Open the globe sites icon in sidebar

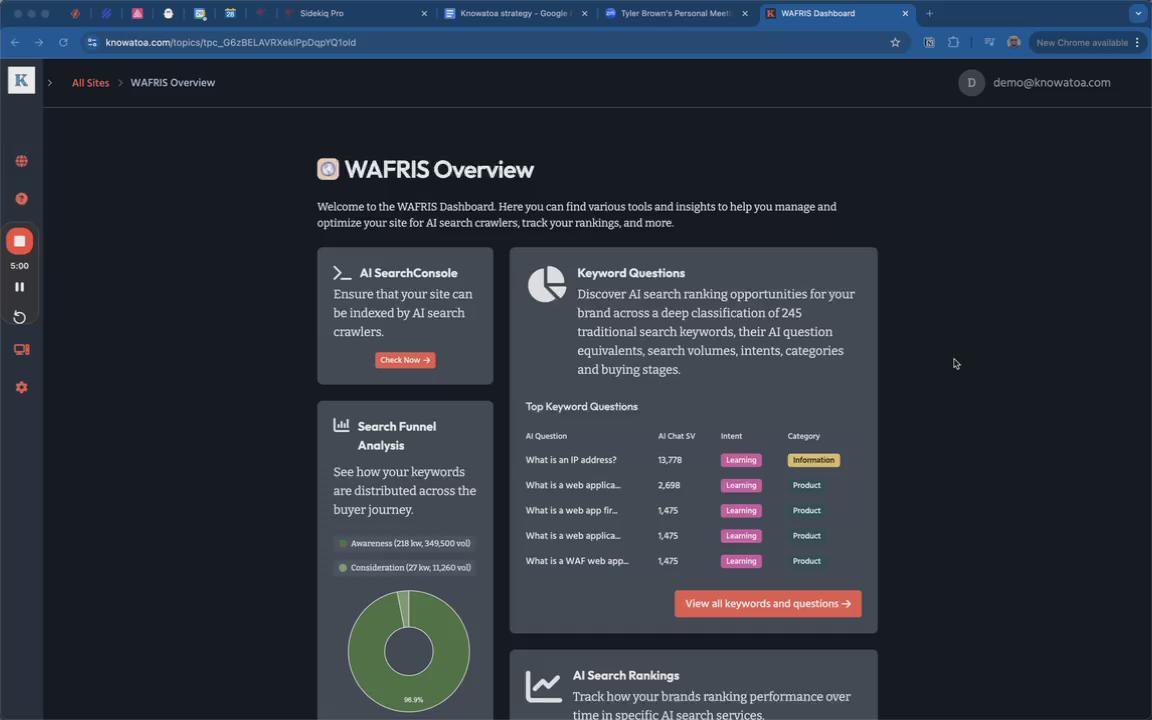21,161
